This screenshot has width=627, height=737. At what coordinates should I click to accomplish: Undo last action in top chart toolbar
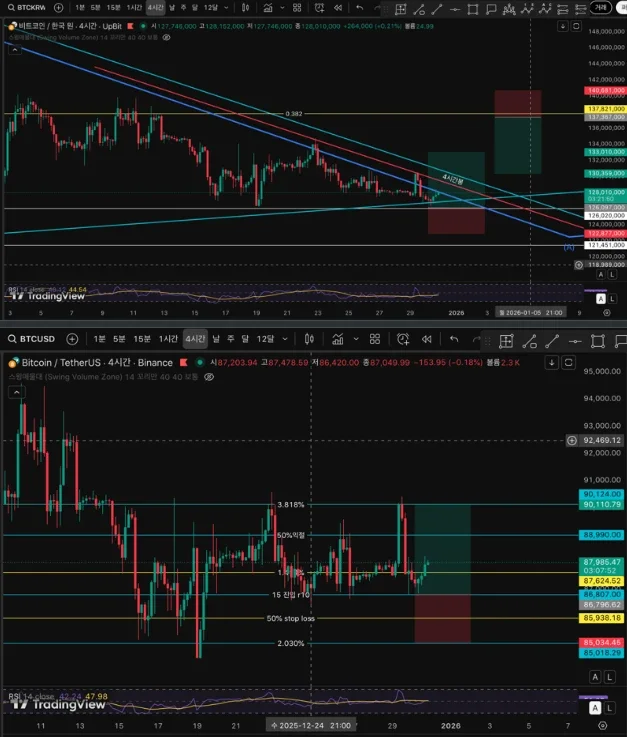pyautogui.click(x=360, y=8)
